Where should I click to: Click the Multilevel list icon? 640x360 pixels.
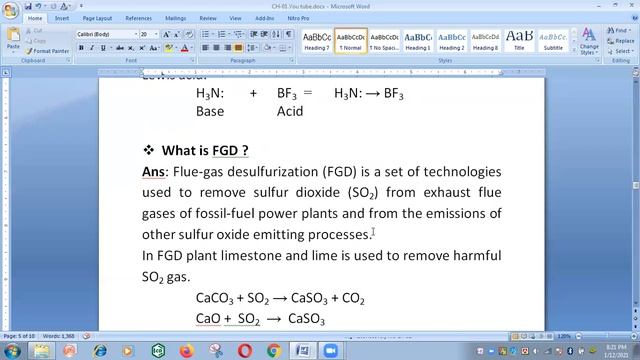pos(238,34)
